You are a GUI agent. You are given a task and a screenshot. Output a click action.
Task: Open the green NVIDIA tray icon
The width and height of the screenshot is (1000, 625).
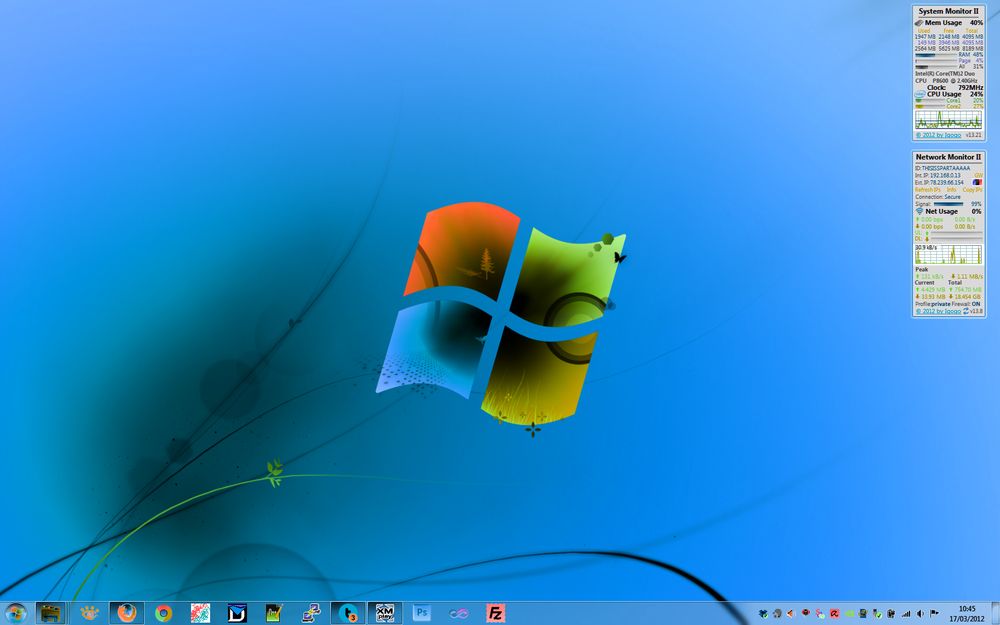849,614
